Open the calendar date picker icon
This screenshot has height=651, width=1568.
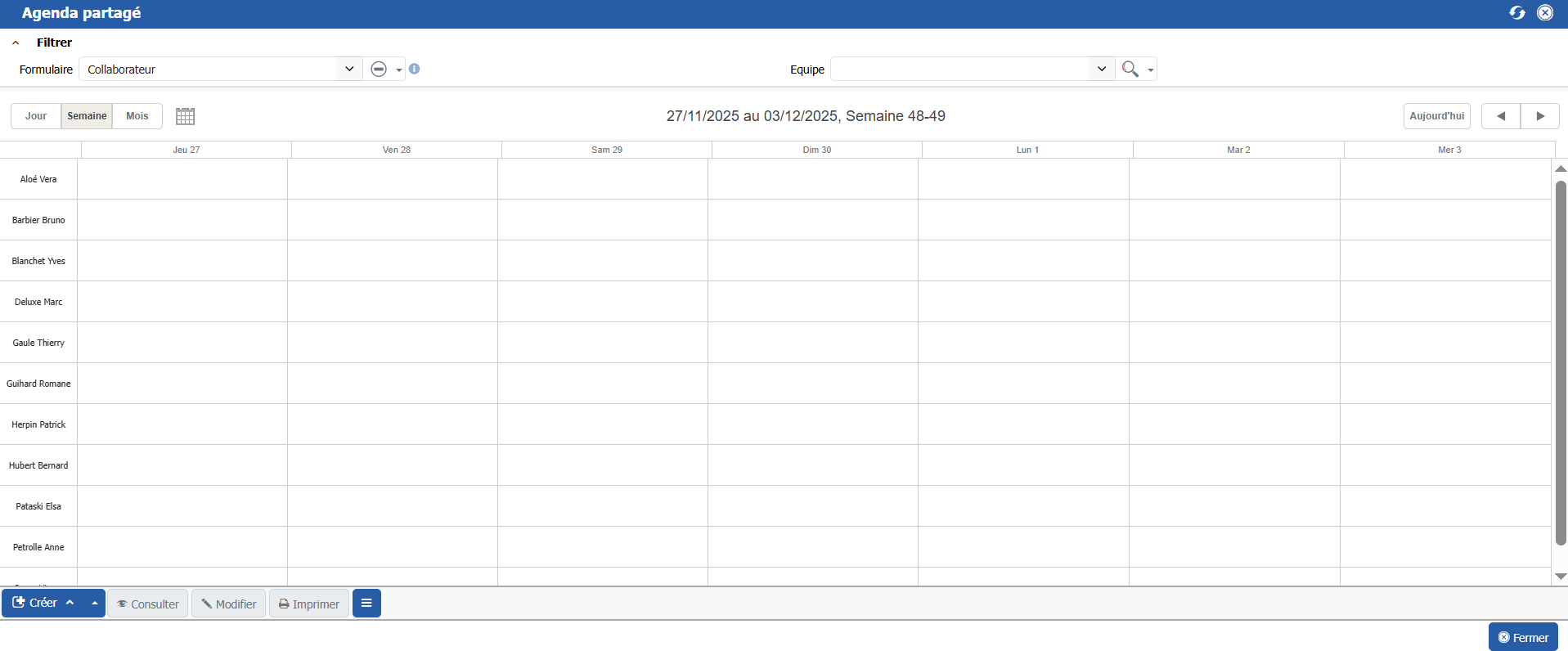pyautogui.click(x=185, y=116)
